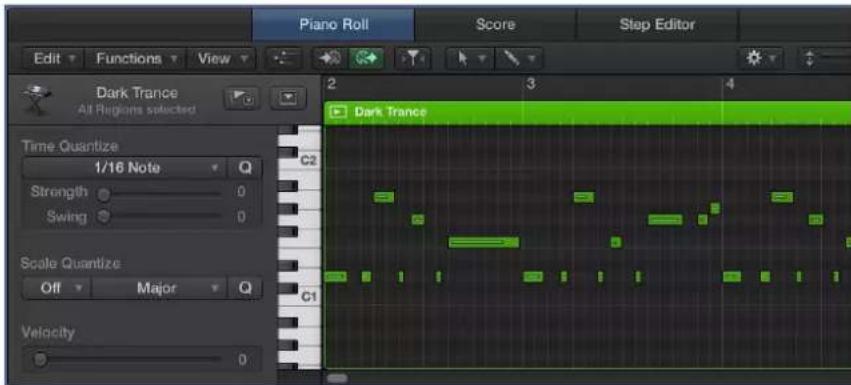Screen dimensions: 851x385
Task: Click the Scale Quantize label
Action: click(x=71, y=264)
